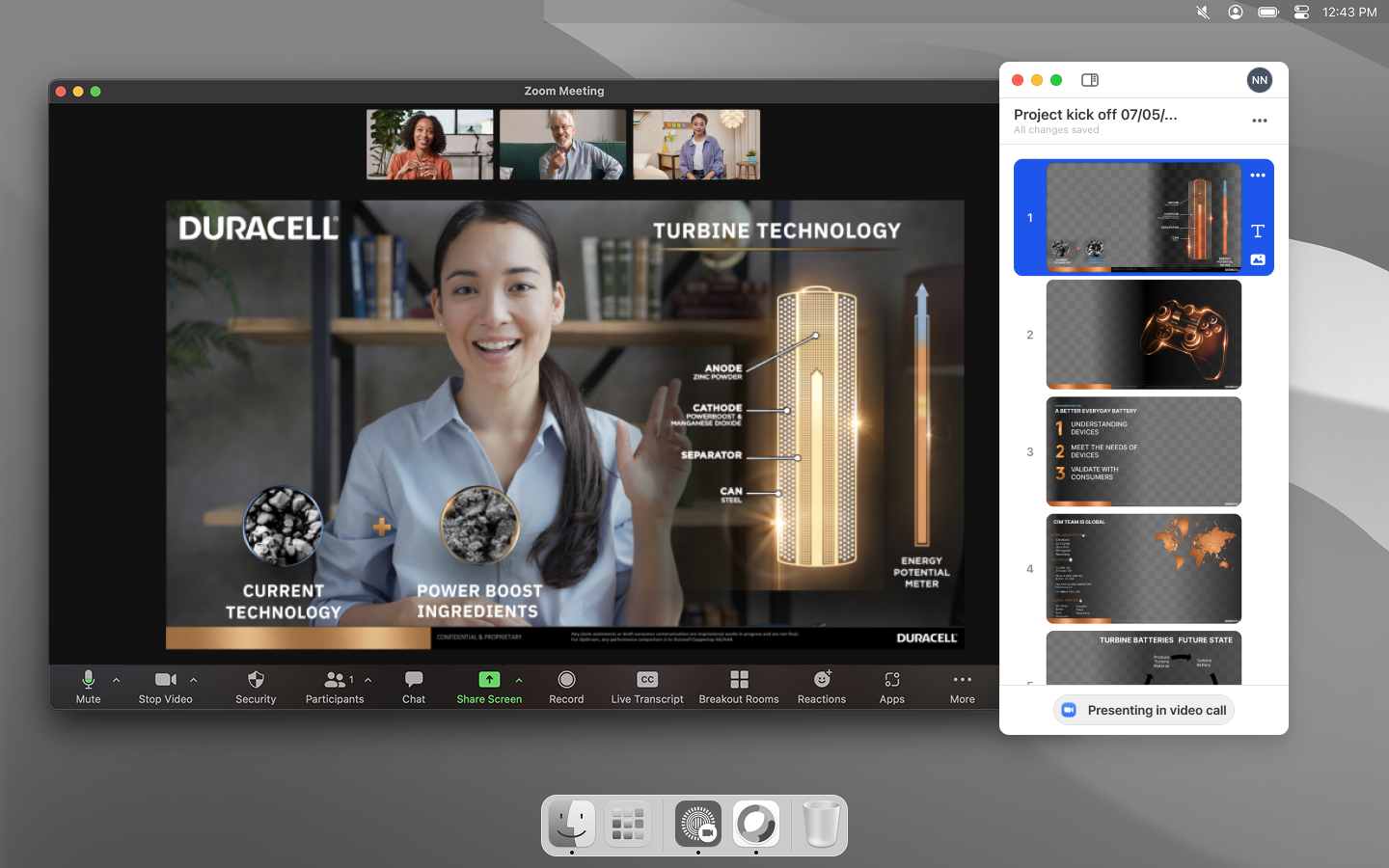Viewport: 1389px width, 868px height.
Task: Open Control Center in menu bar
Action: click(1301, 12)
